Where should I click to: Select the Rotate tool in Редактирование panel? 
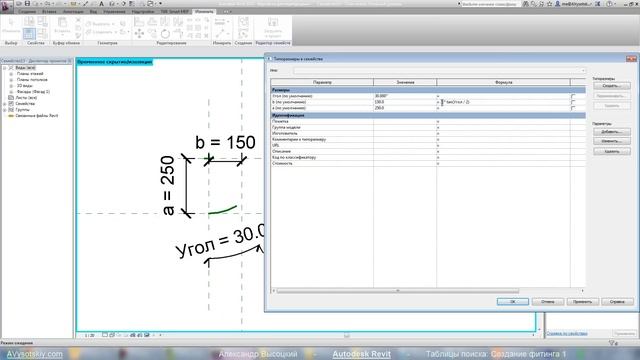165,33
